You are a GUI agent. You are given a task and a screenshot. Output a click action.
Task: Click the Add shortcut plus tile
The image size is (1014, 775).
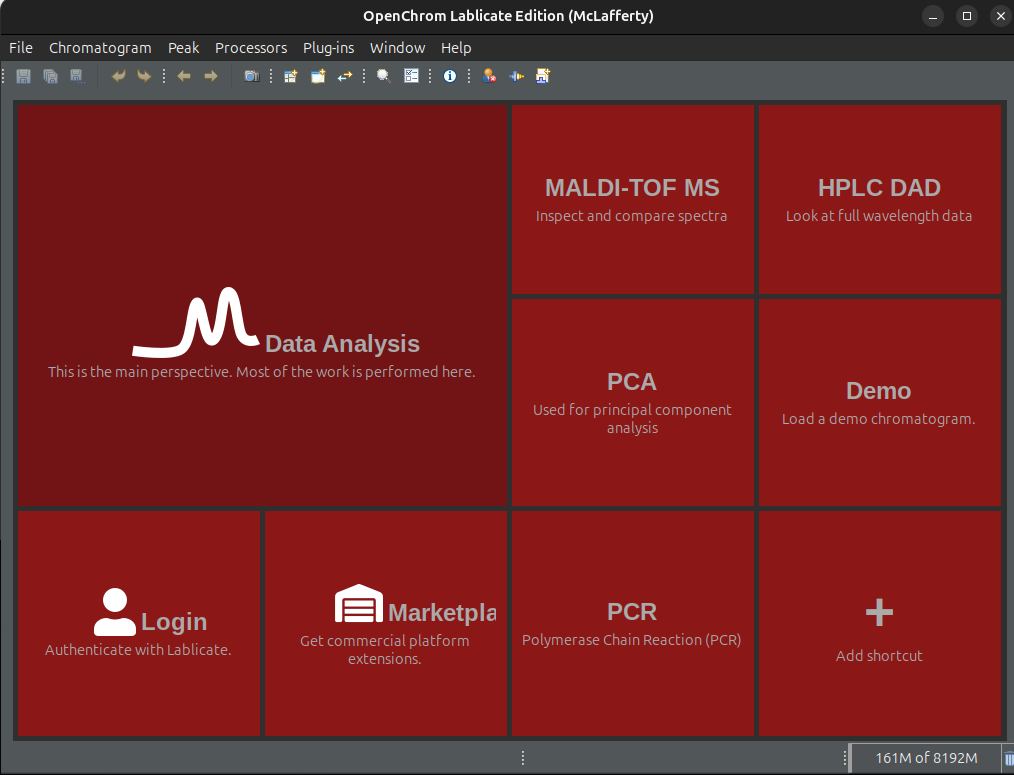pos(879,624)
